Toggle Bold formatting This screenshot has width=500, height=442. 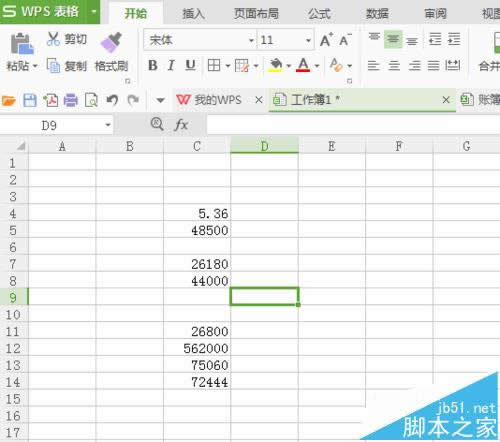coord(153,65)
